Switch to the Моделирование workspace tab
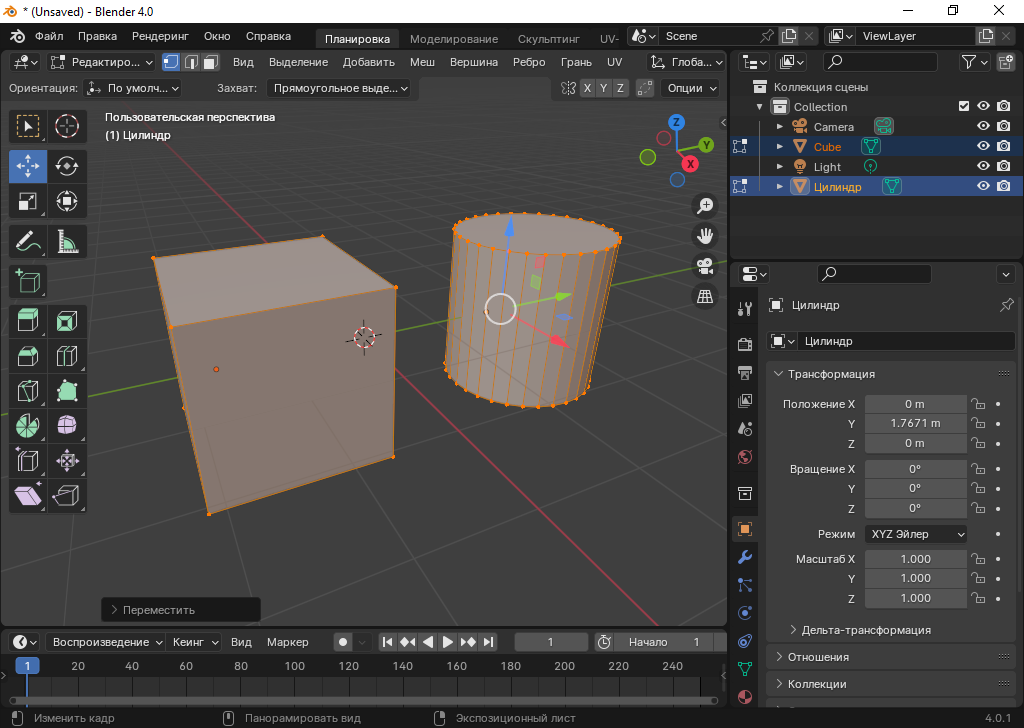The image size is (1024, 728). [x=453, y=39]
